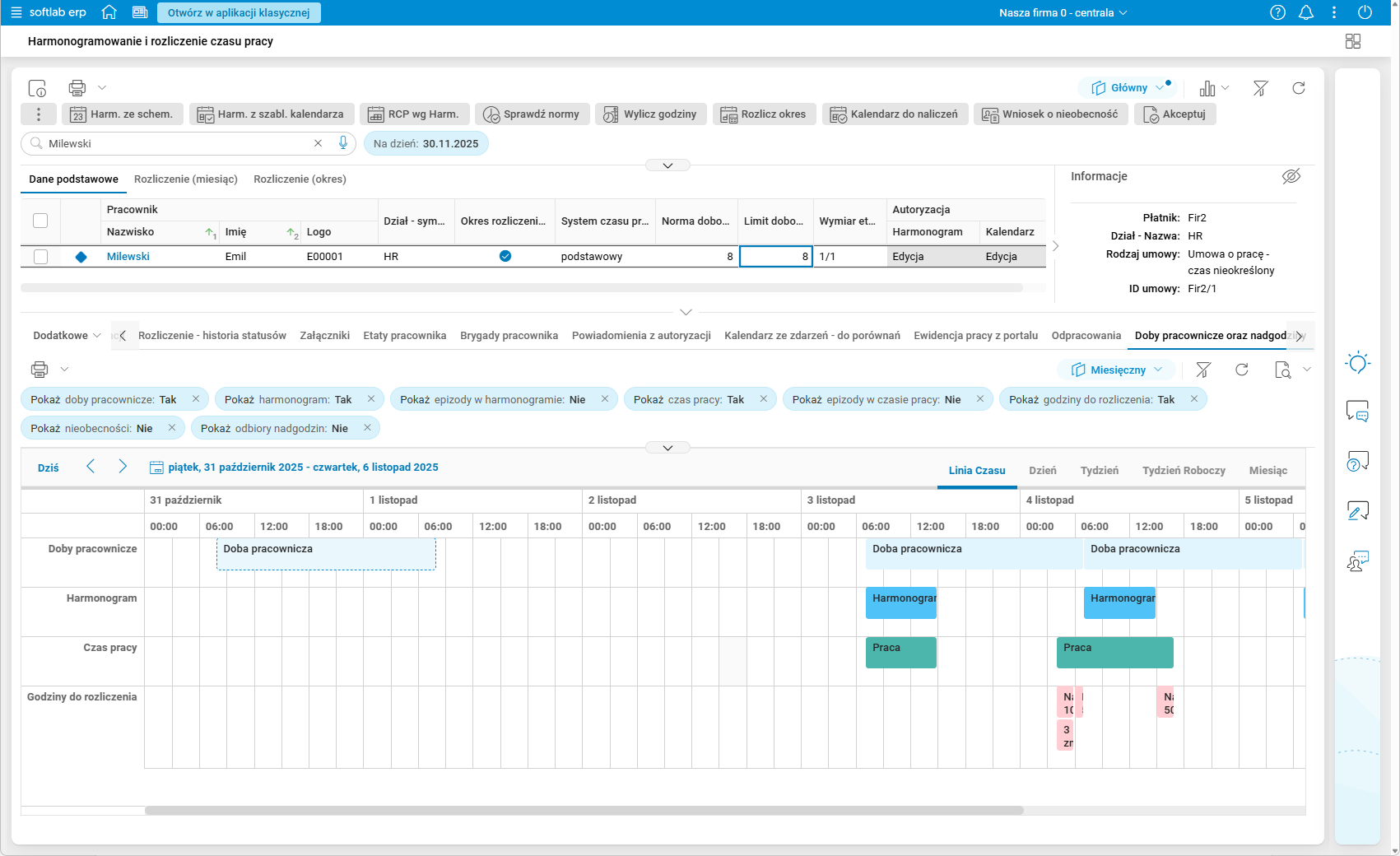1400x856 pixels.
Task: Select the 'Miesiąc' timeline view
Action: click(x=1268, y=471)
